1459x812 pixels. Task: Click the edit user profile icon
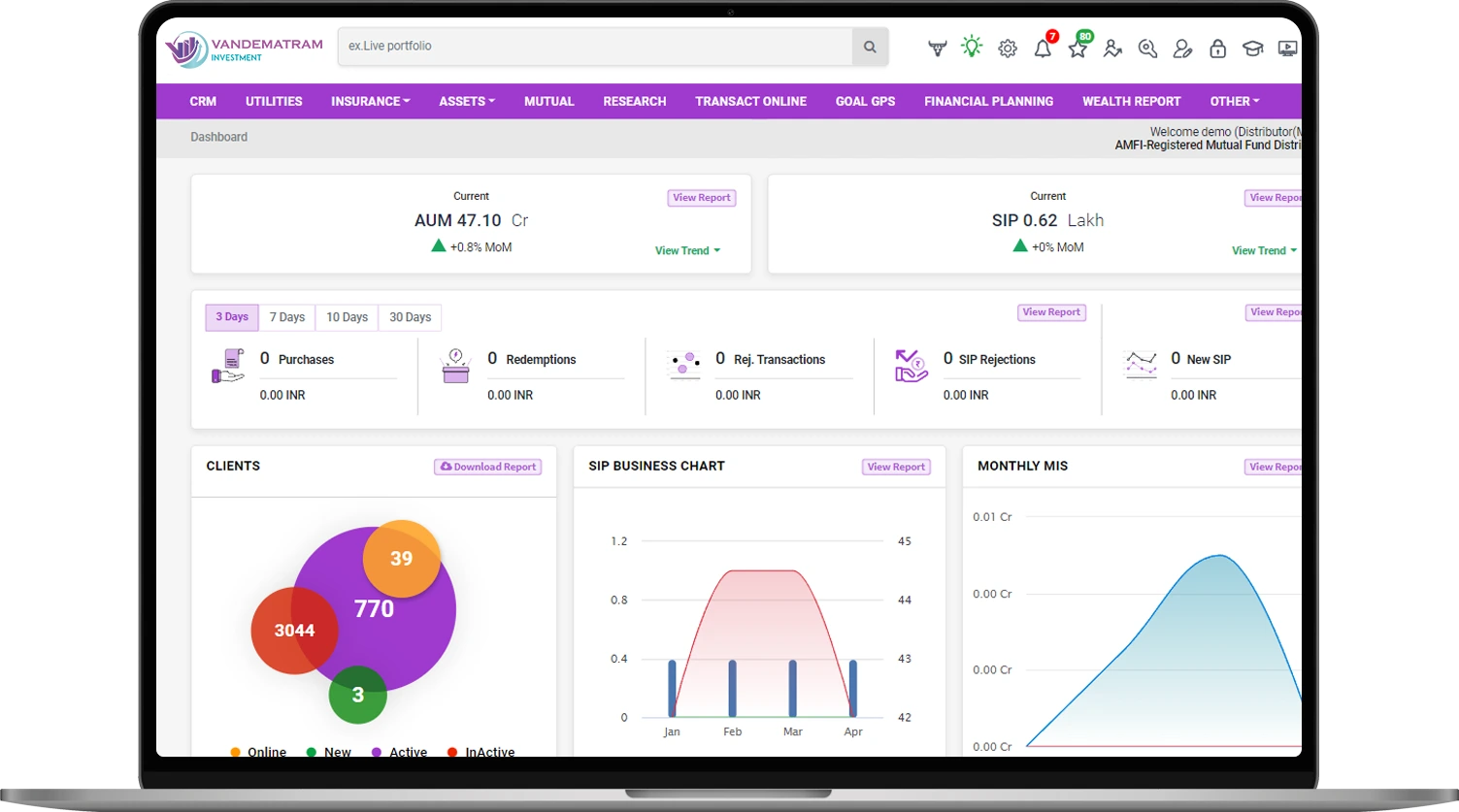(x=1182, y=49)
